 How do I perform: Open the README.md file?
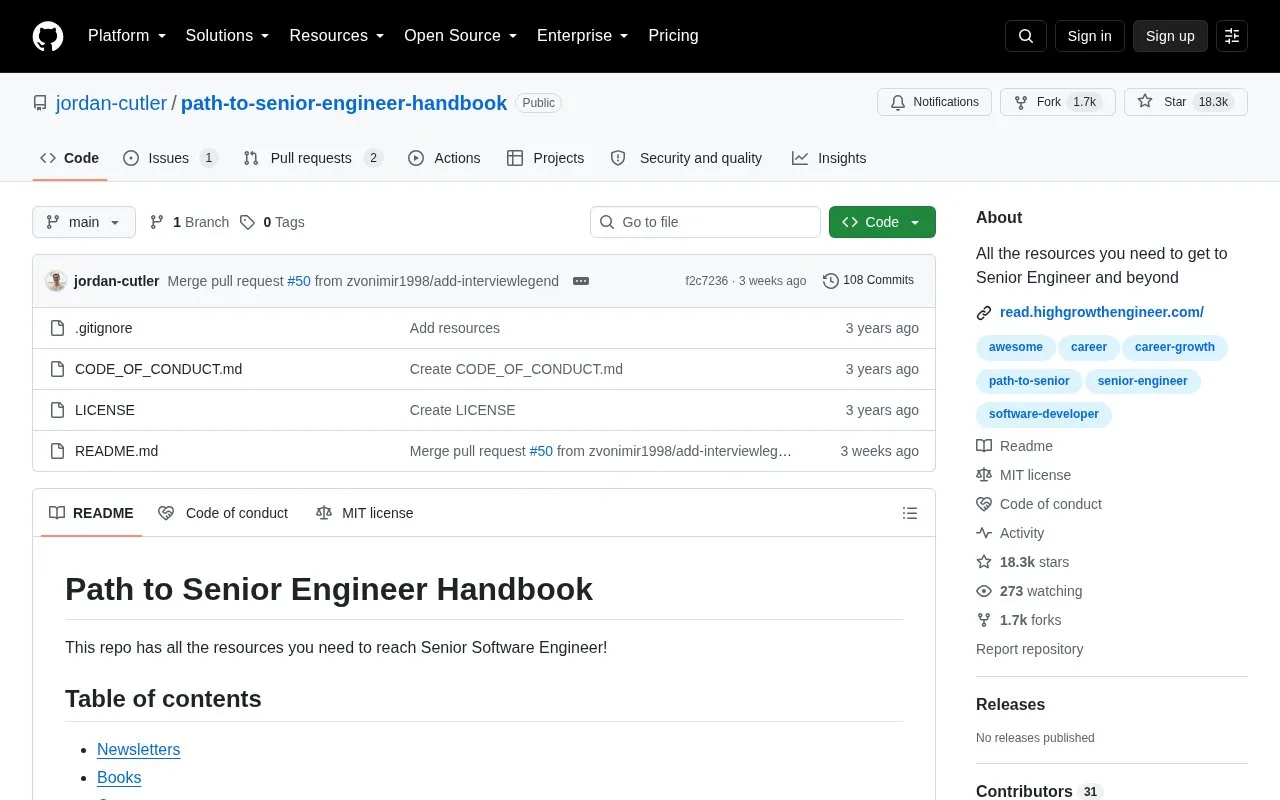(116, 451)
